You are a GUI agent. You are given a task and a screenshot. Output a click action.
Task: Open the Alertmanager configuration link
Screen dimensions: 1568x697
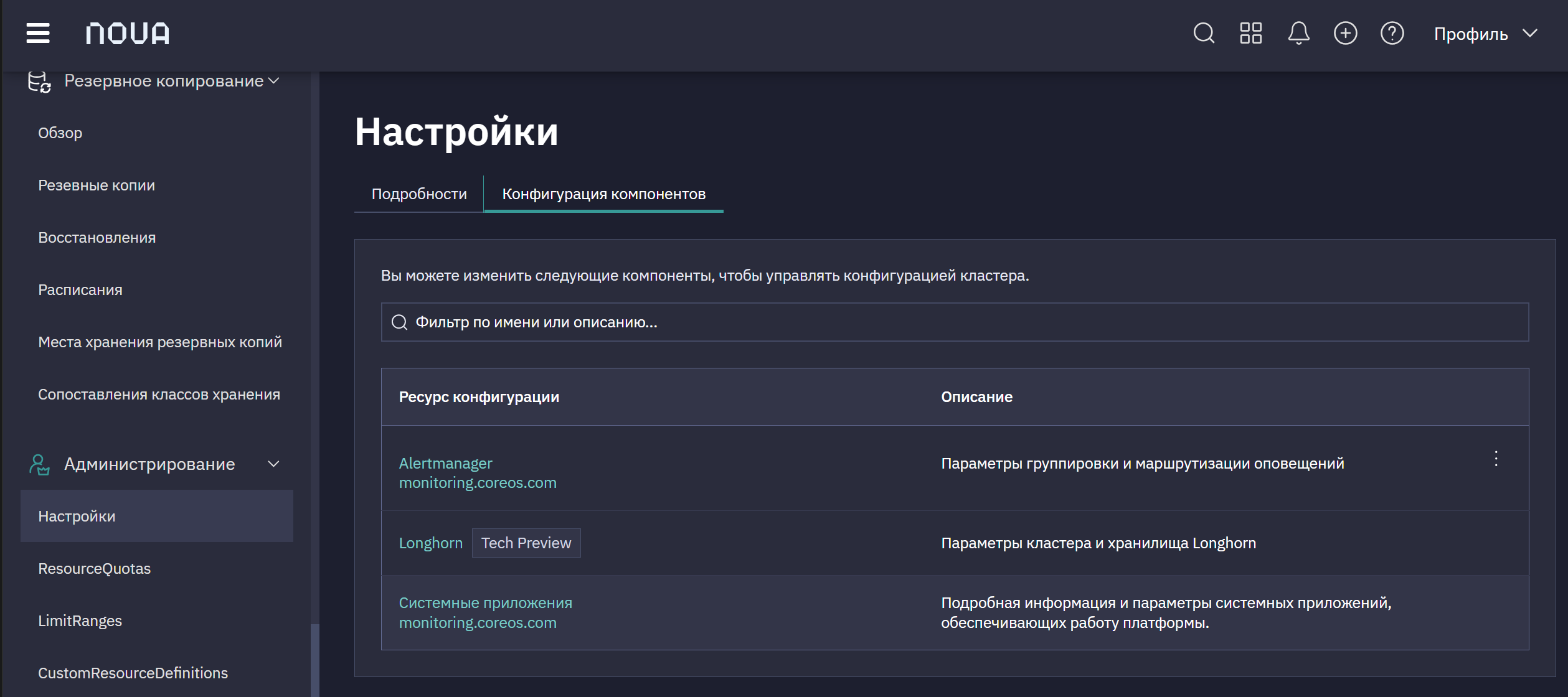pos(445,464)
